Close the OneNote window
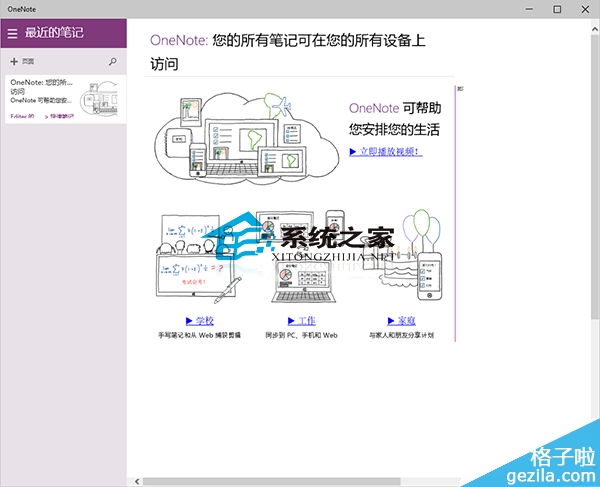Image resolution: width=600 pixels, height=487 pixels. click(x=586, y=9)
